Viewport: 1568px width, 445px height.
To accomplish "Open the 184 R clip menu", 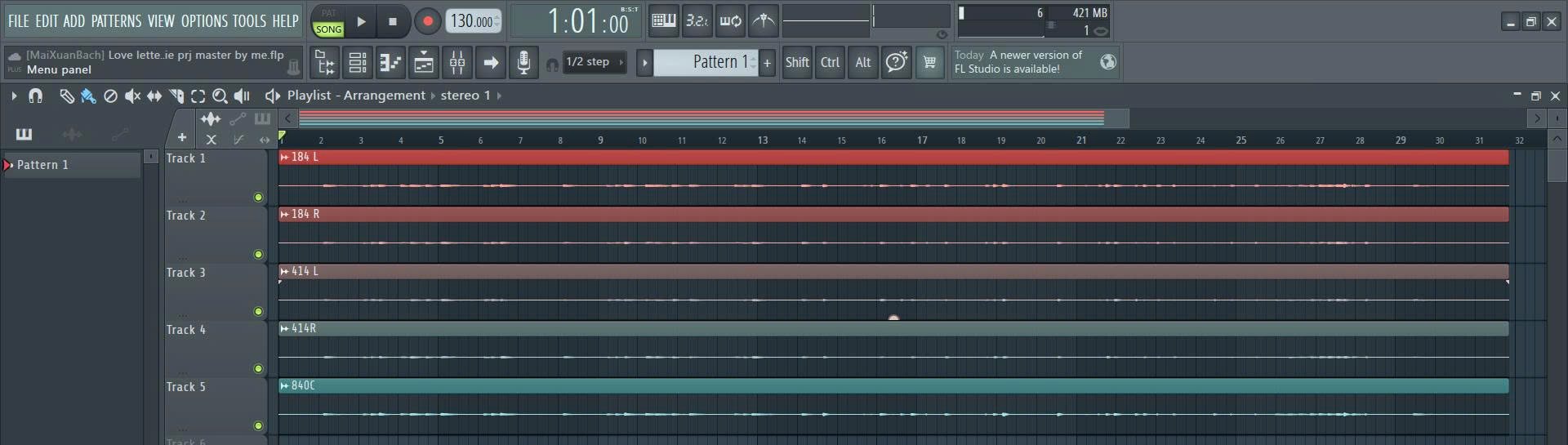I will pos(284,214).
